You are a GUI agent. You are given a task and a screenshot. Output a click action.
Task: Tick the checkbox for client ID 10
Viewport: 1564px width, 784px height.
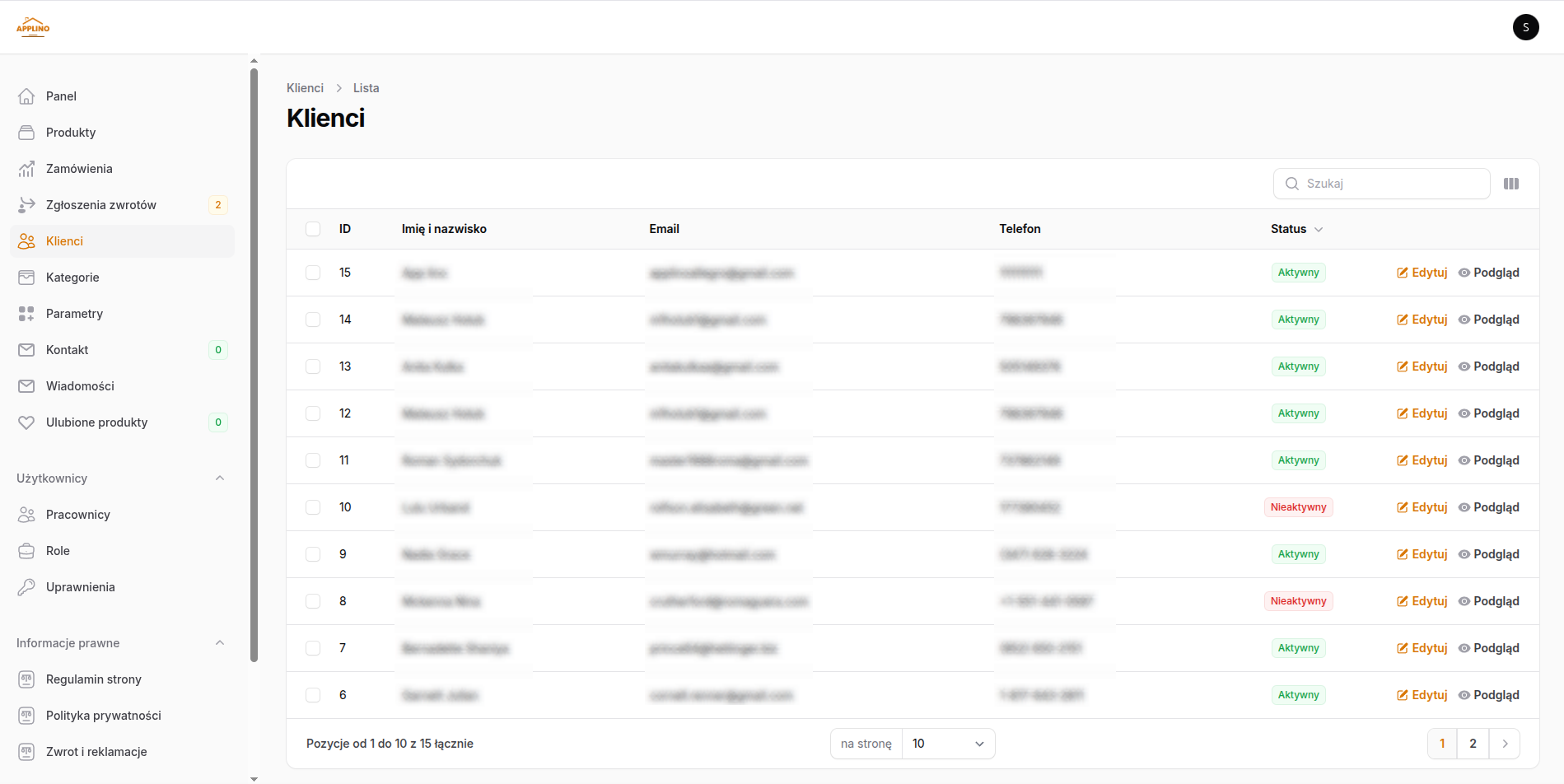point(313,507)
